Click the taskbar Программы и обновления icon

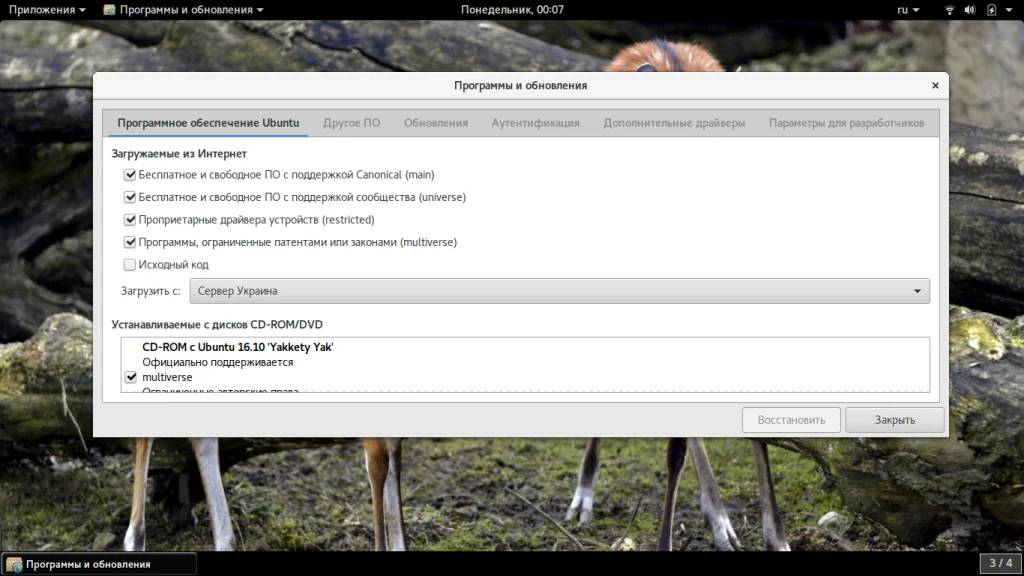coord(14,564)
